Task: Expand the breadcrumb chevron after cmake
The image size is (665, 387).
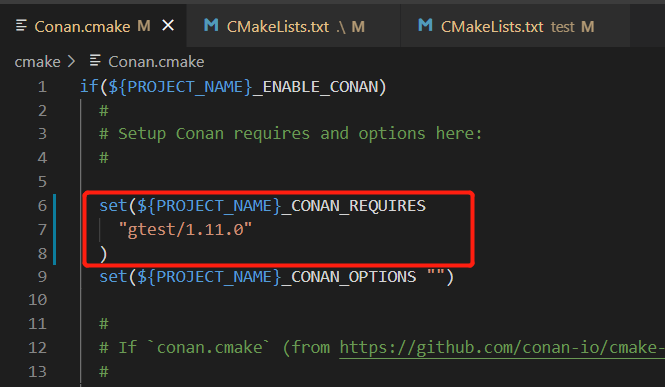Action: coord(71,62)
